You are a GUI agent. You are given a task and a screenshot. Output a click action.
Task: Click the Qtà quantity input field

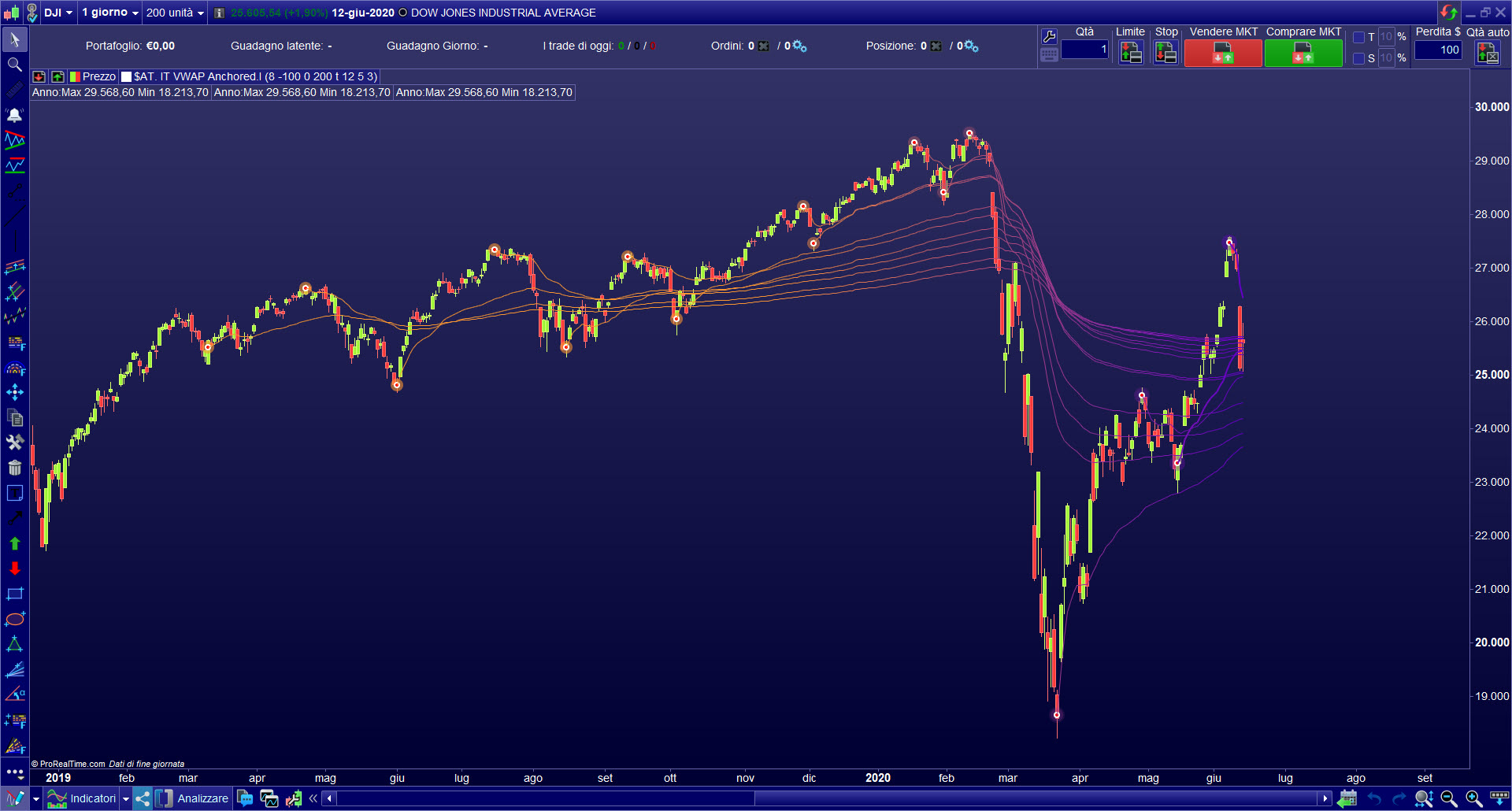tap(1085, 49)
